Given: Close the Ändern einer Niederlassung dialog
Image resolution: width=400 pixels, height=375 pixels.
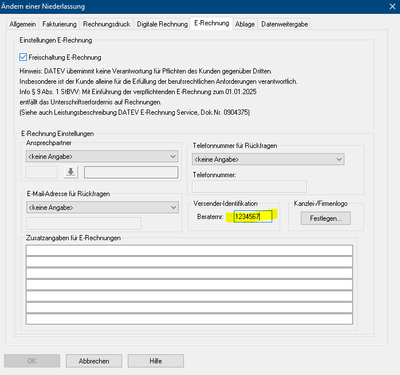Looking at the screenshot, I should tap(392, 6).
